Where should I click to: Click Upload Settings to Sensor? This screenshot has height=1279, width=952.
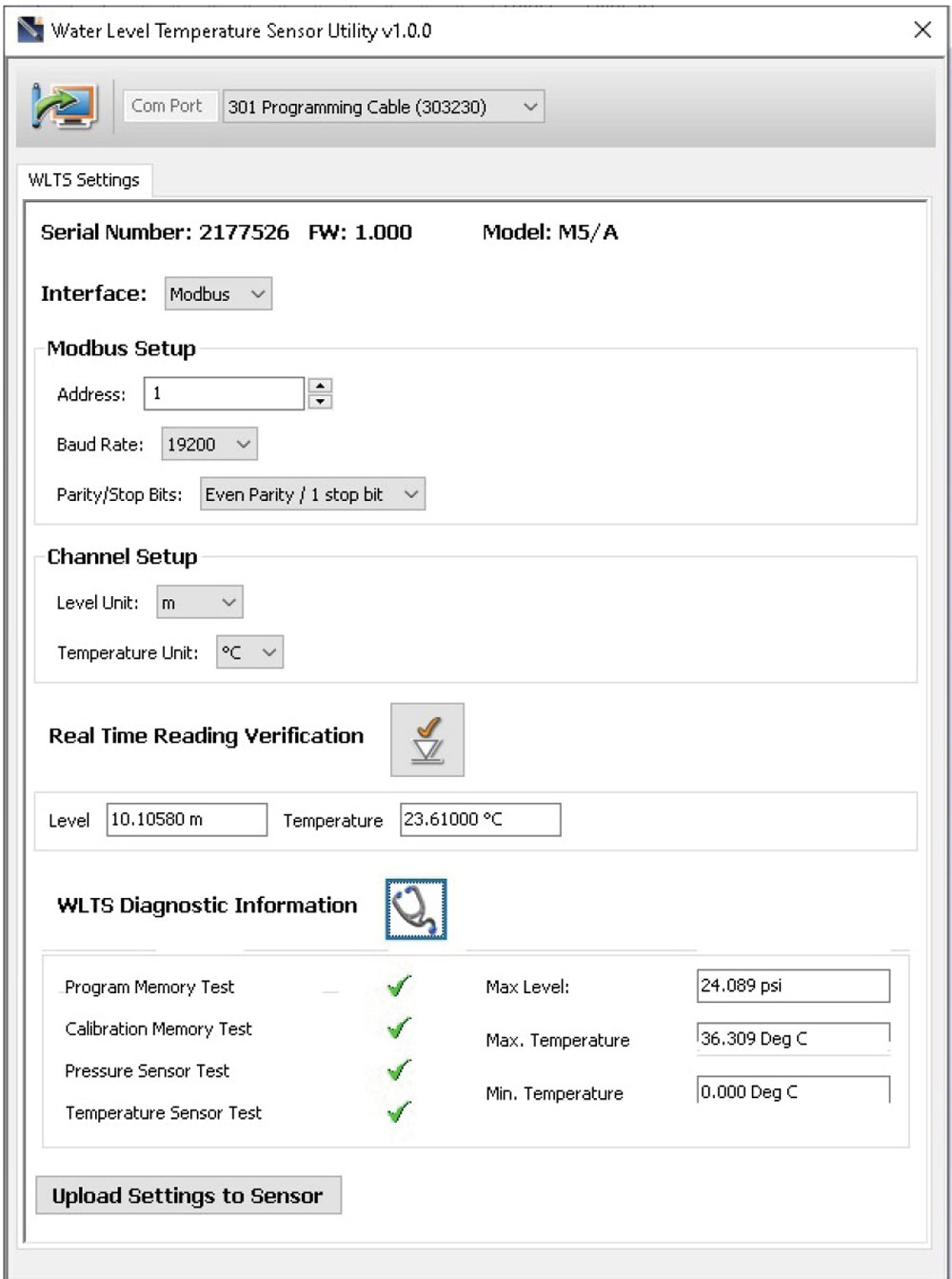coord(188,1195)
